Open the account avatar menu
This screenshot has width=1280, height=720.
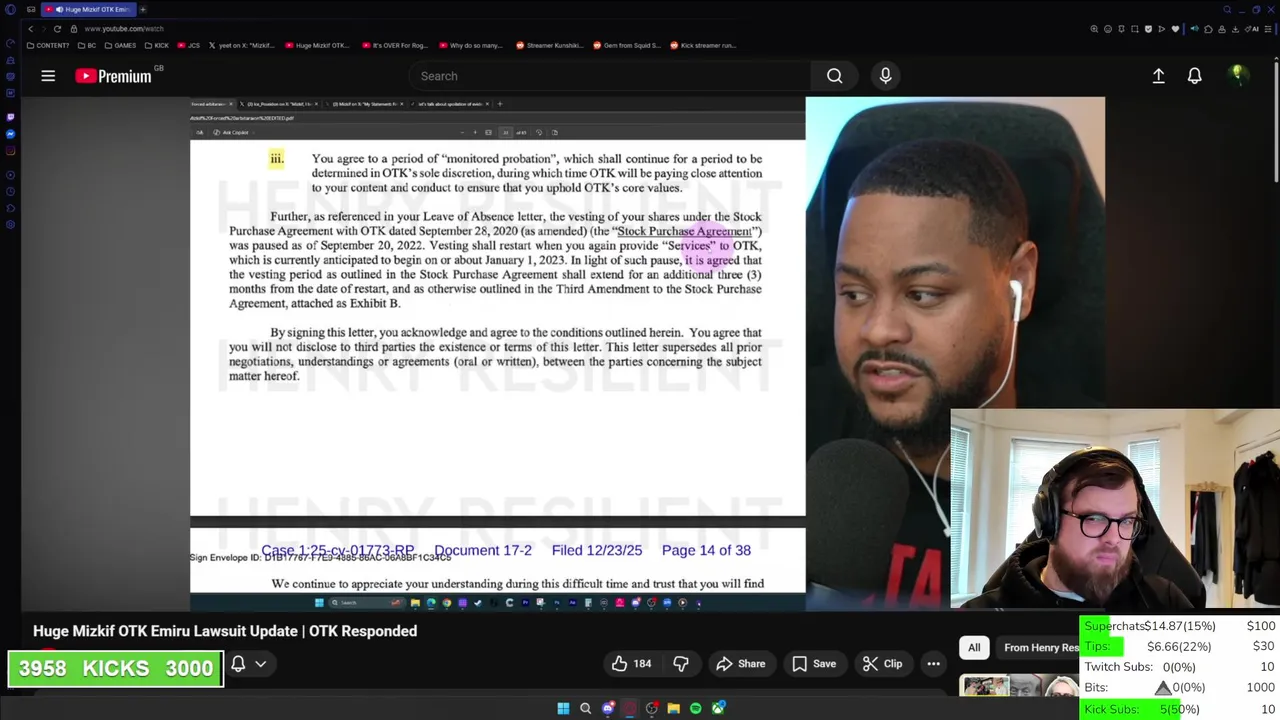pos(1237,75)
